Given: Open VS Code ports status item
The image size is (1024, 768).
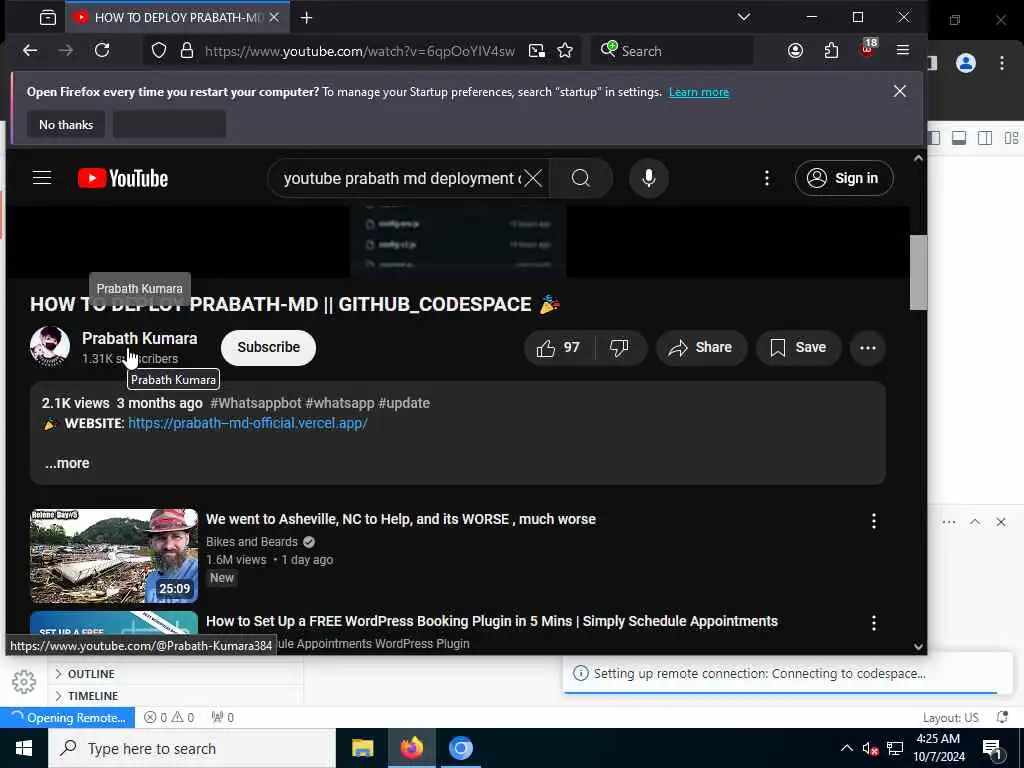Looking at the screenshot, I should coord(223,718).
